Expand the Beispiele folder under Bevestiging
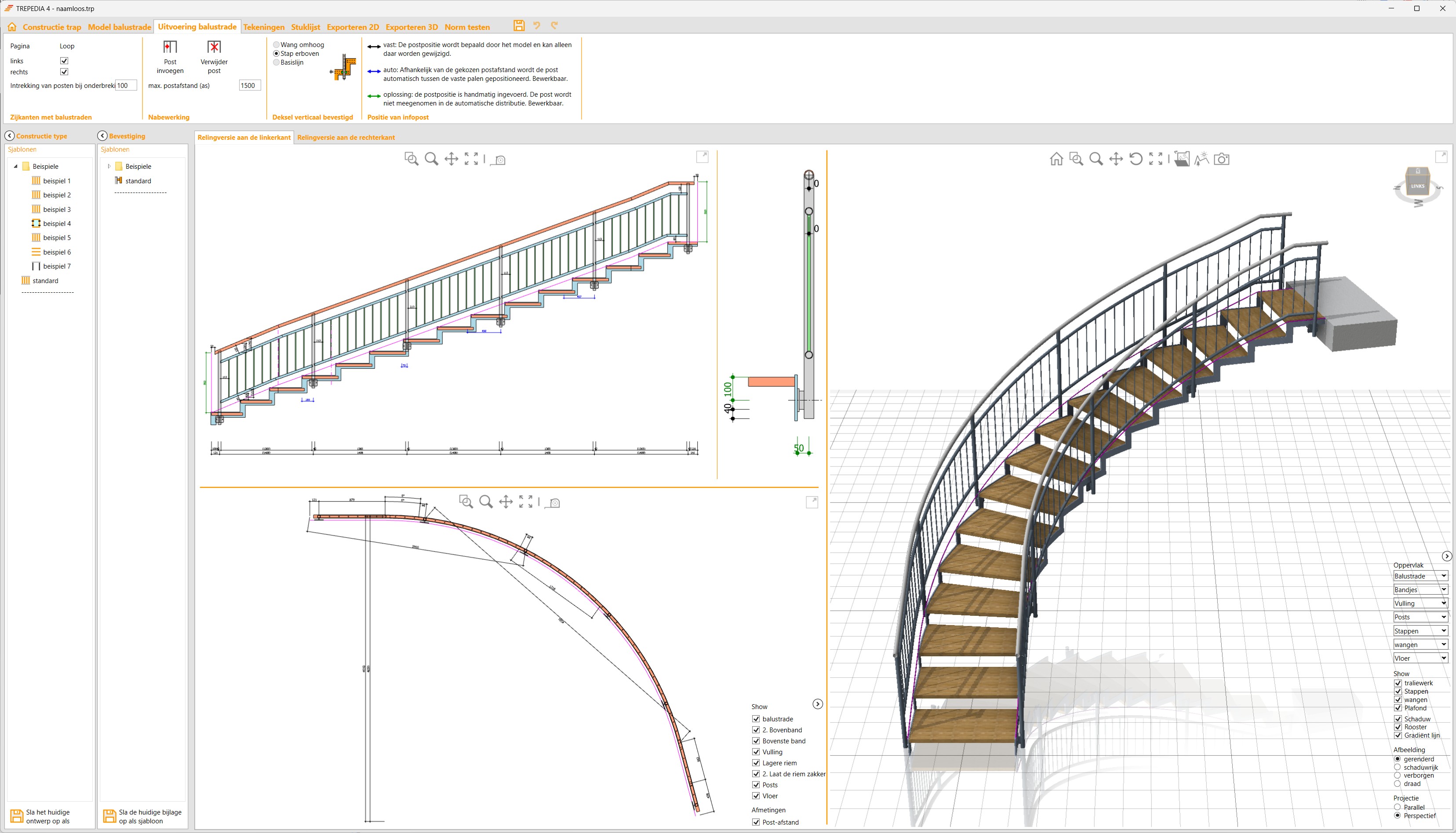Image resolution: width=1456 pixels, height=833 pixels. (x=109, y=166)
